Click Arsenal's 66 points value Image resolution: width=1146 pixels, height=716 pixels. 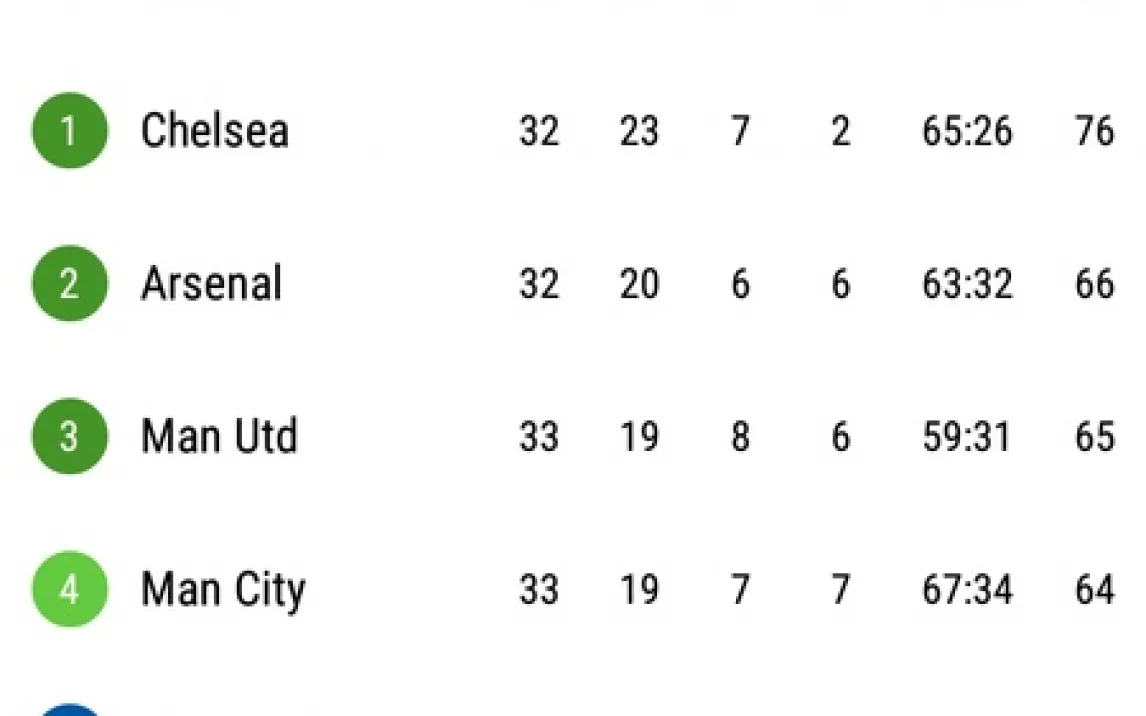point(1094,284)
